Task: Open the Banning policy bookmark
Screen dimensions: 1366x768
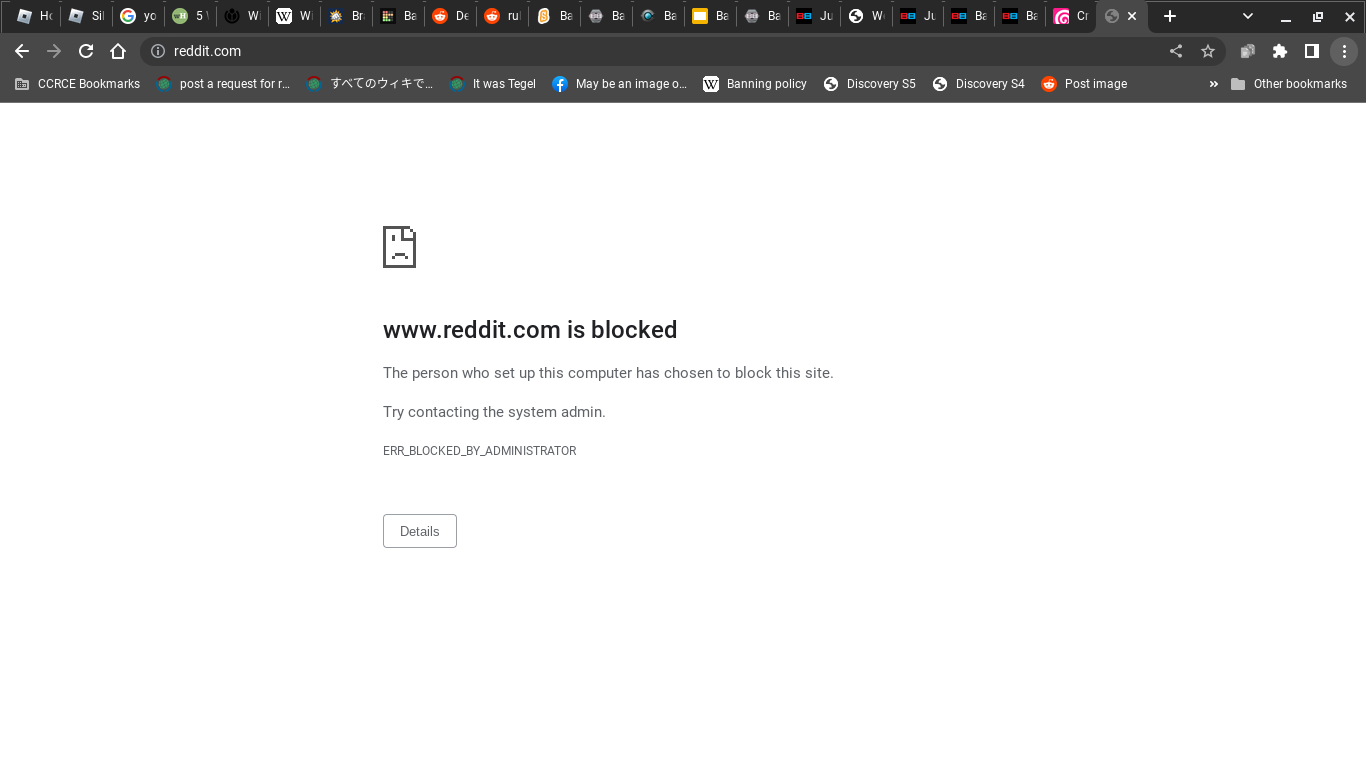Action: pyautogui.click(x=755, y=84)
